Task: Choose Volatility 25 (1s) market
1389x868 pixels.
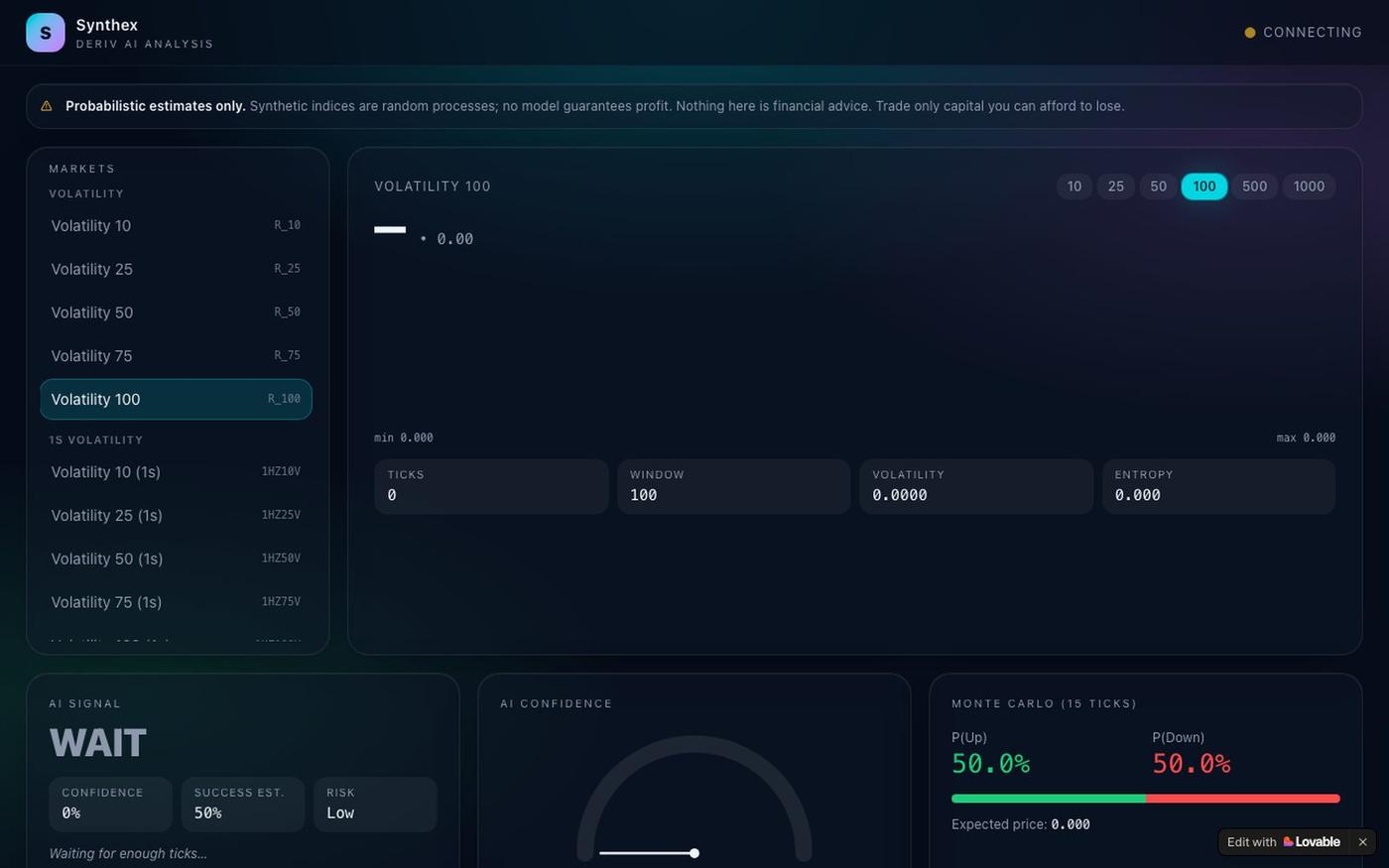Action: 176,516
